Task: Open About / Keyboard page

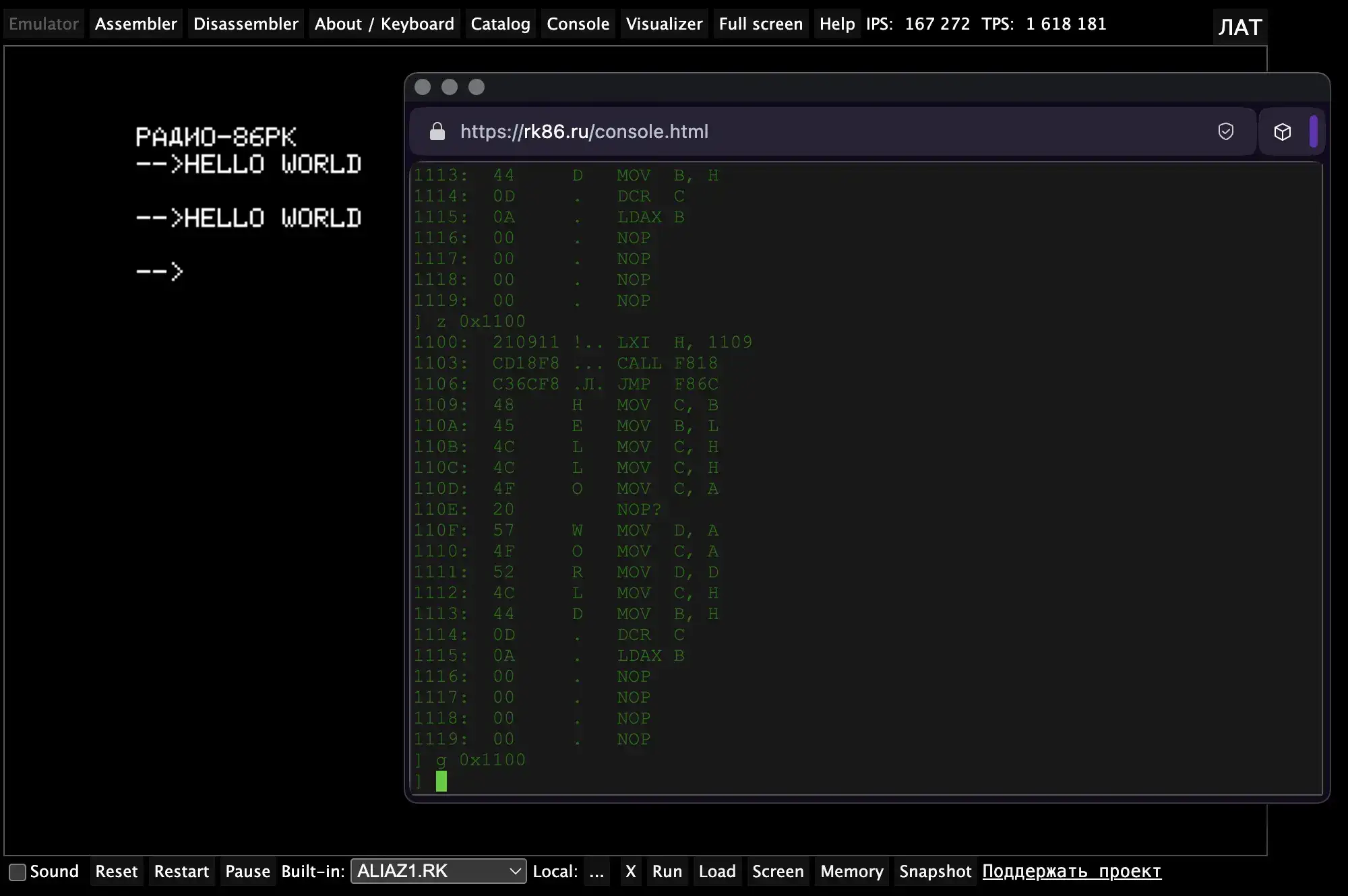Action: [384, 24]
